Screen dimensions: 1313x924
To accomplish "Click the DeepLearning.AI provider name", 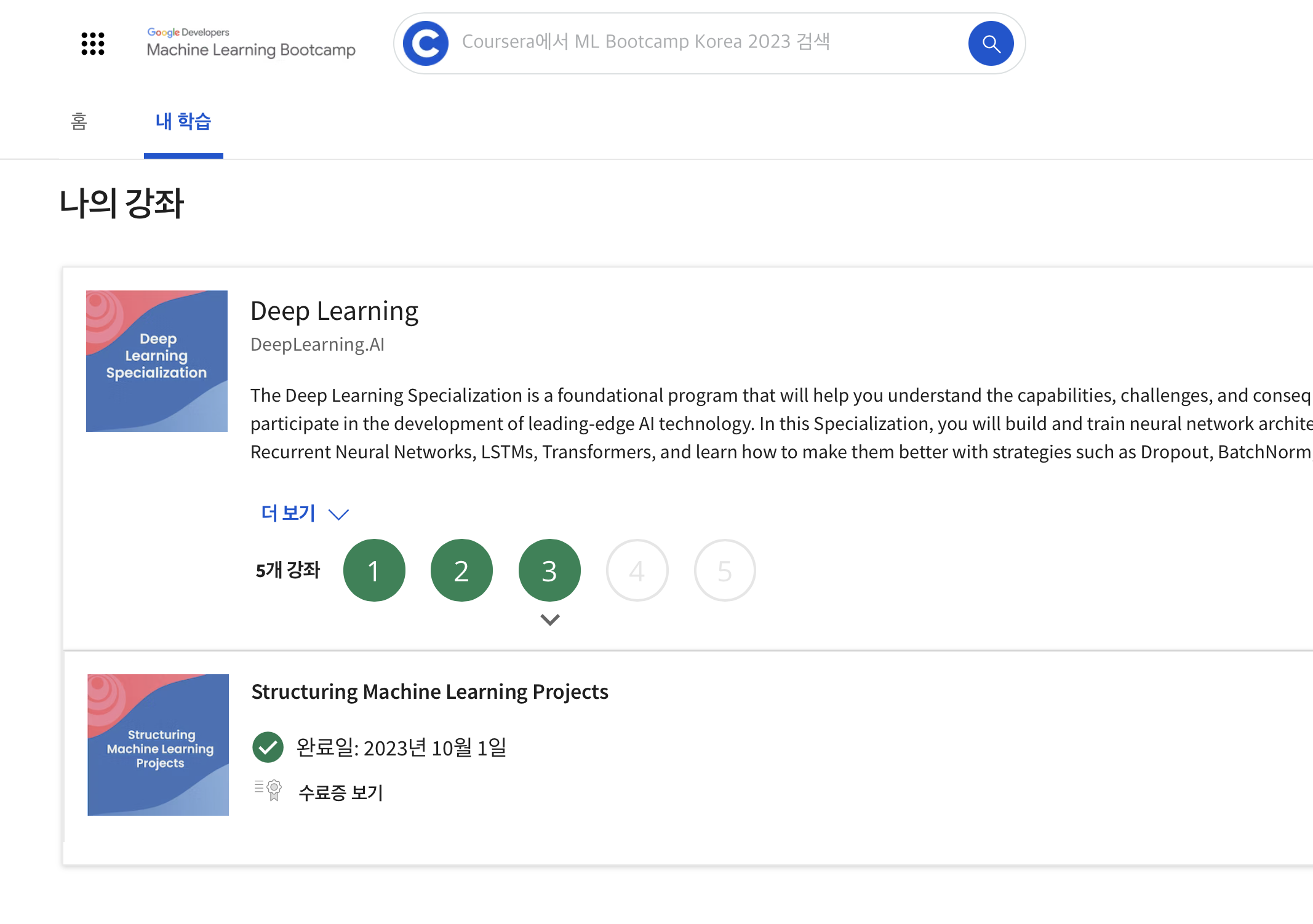I will point(317,345).
